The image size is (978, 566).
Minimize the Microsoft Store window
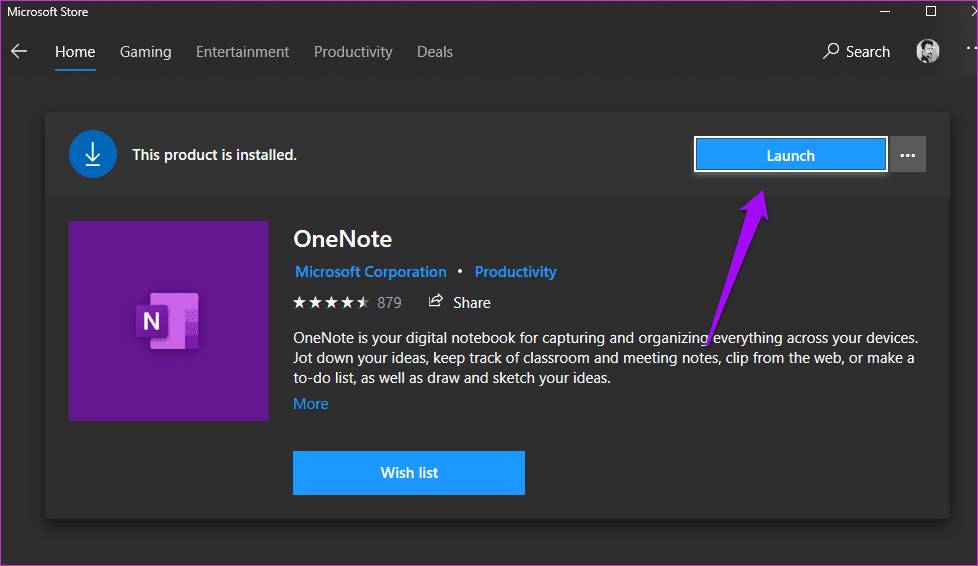[884, 11]
